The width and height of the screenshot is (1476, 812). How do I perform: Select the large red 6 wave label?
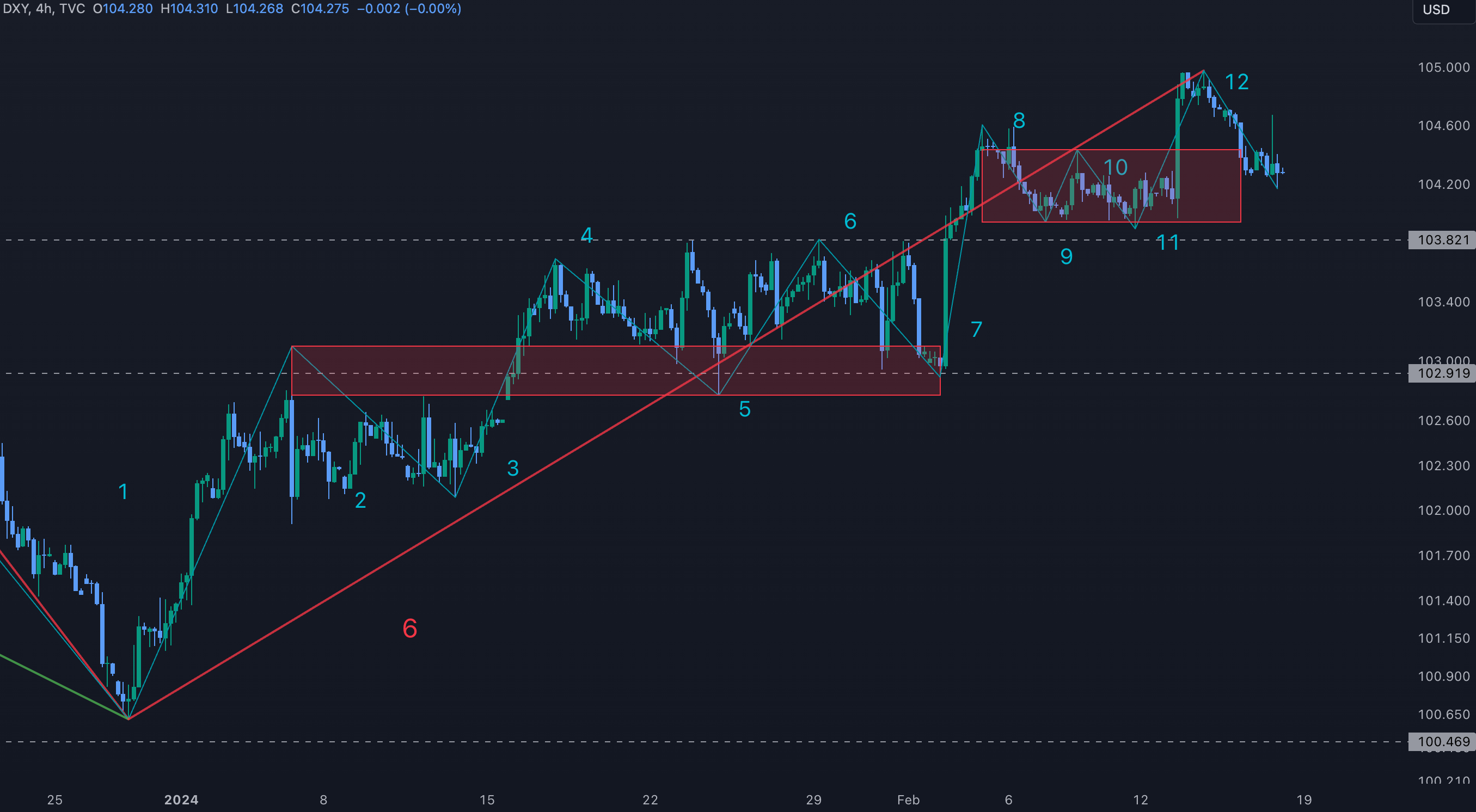409,629
